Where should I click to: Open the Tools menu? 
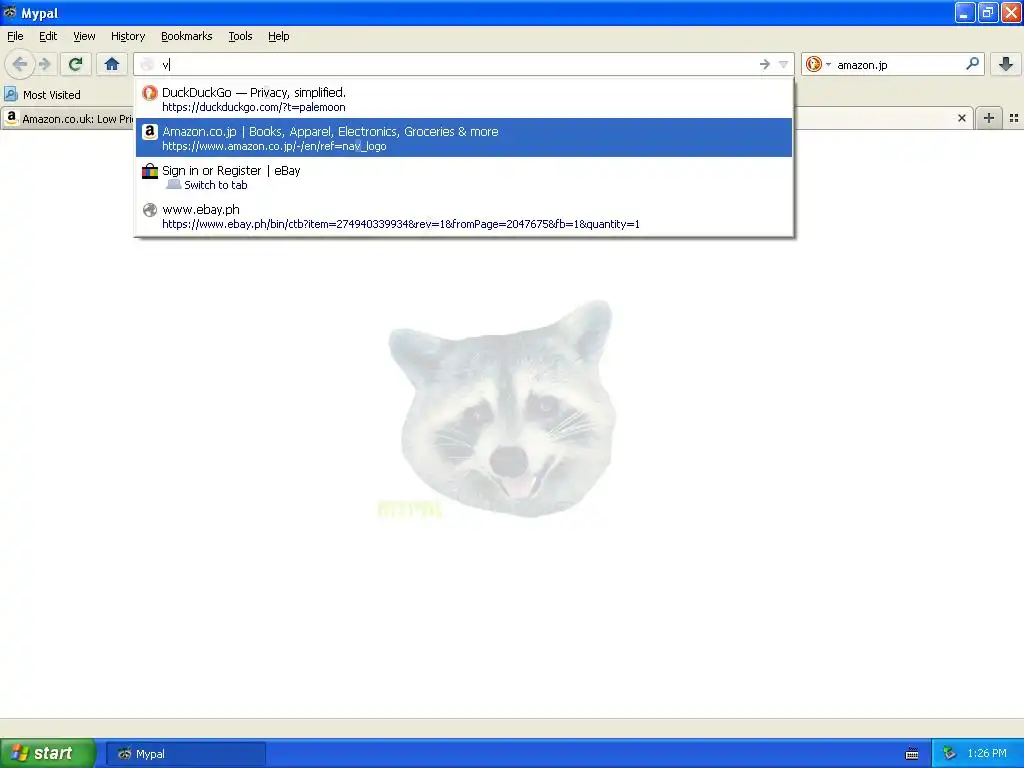[x=240, y=36]
